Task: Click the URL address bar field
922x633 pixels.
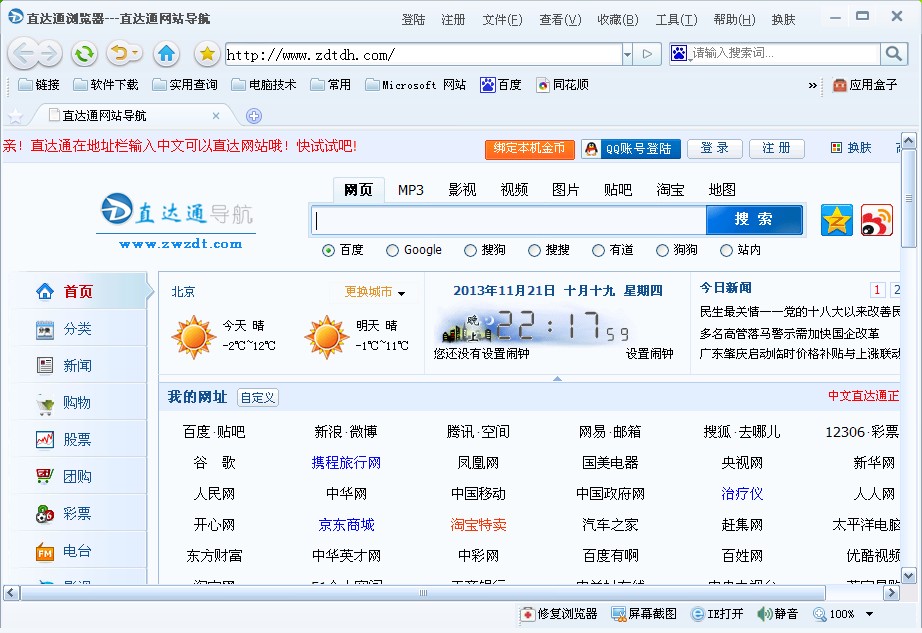Action: [x=423, y=54]
